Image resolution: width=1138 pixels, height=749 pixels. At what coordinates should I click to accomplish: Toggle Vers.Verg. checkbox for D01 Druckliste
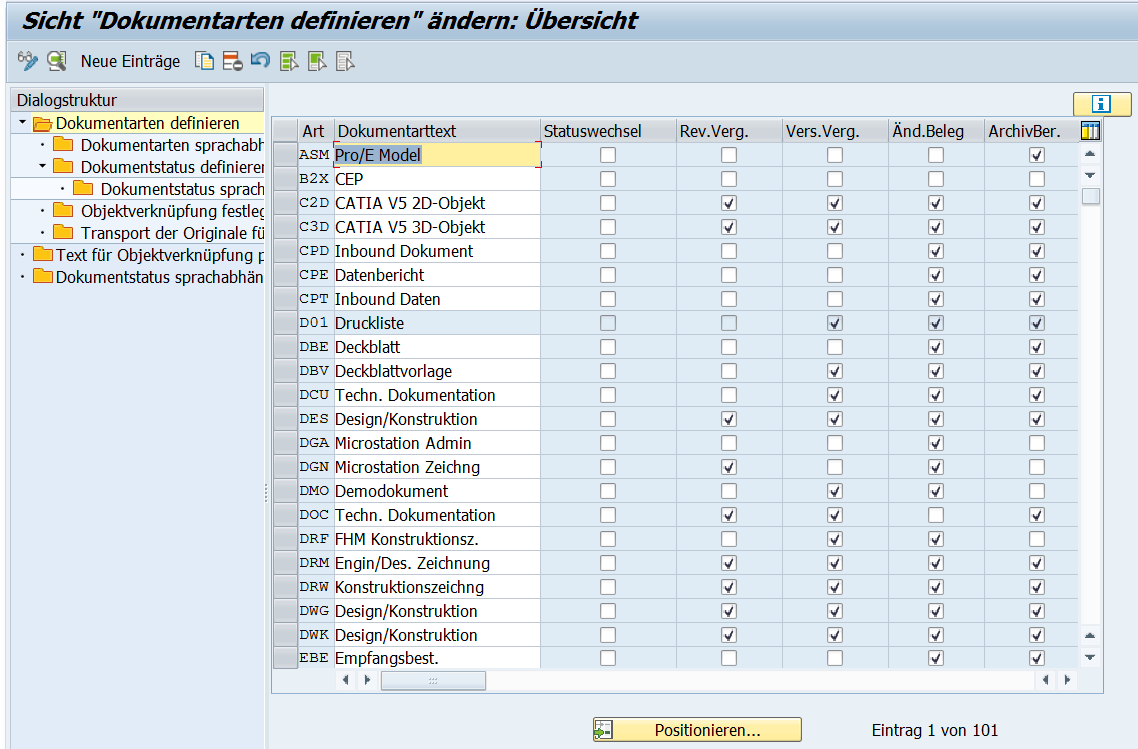pyautogui.click(x=835, y=323)
